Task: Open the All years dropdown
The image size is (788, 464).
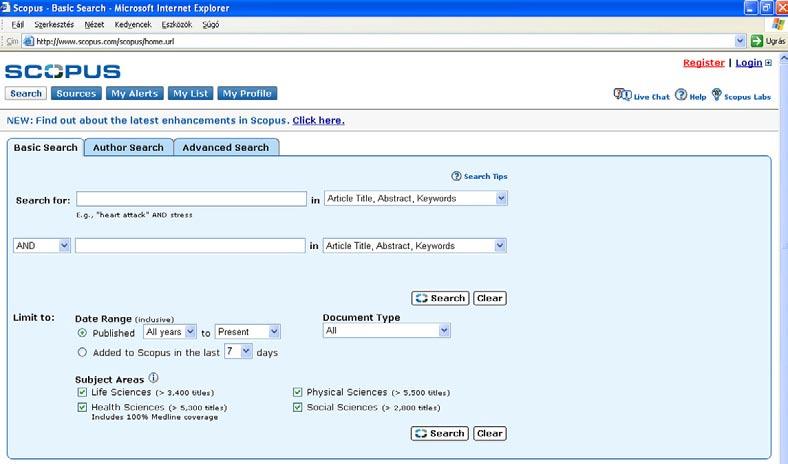Action: (170, 332)
